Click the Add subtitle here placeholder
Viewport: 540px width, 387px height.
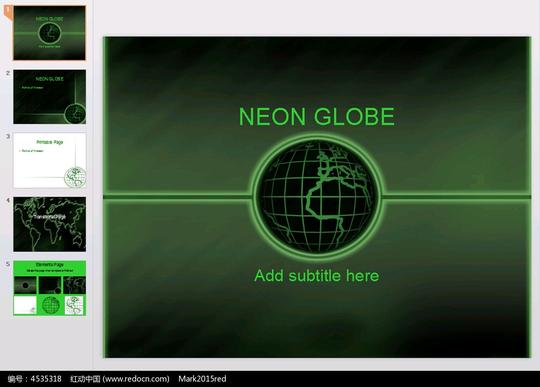(x=316, y=276)
